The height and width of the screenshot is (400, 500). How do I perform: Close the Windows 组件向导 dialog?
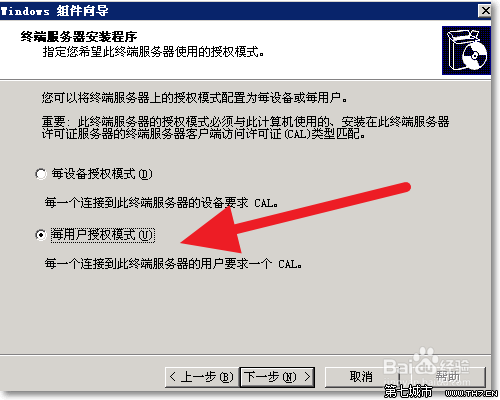click(x=485, y=11)
